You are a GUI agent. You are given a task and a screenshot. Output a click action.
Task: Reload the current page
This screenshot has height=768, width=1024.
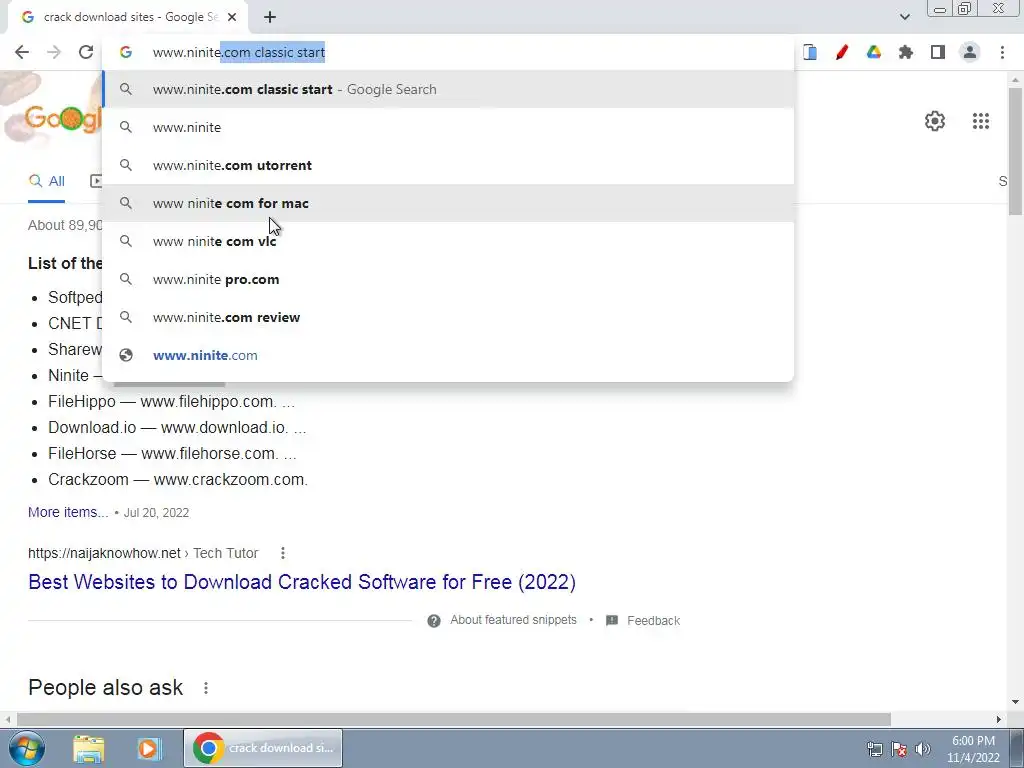(x=86, y=52)
